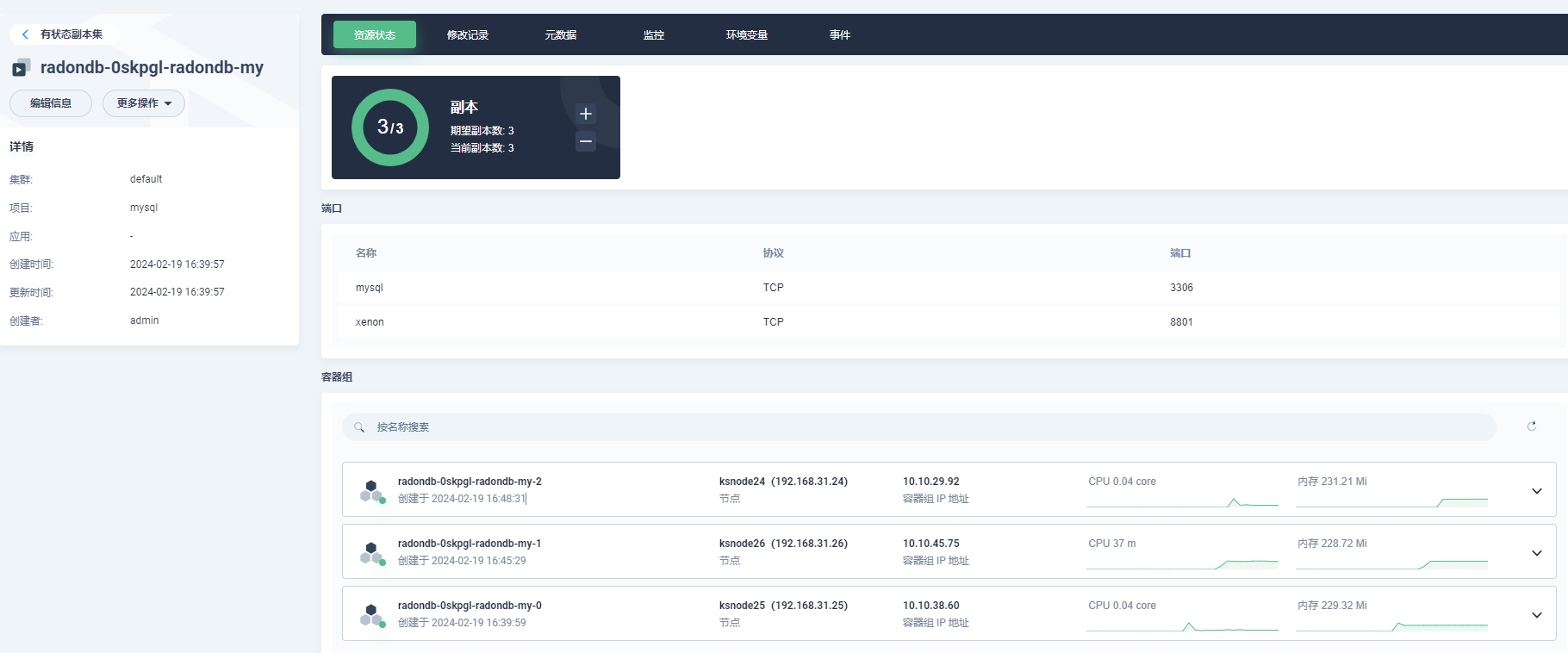Click port value 8801
Viewport: 1568px width, 653px height.
pos(1181,322)
